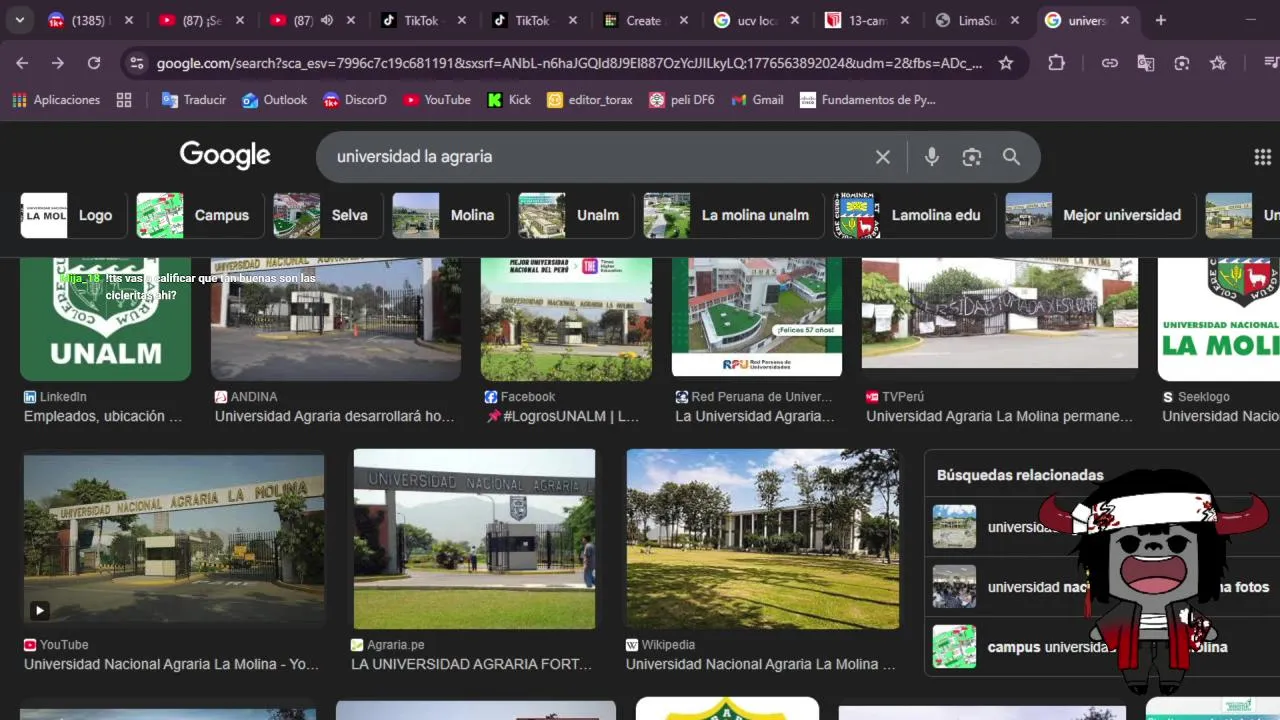Image resolution: width=1280 pixels, height=720 pixels.
Task: Open the peli DF6 bookmark
Action: pyautogui.click(x=682, y=100)
